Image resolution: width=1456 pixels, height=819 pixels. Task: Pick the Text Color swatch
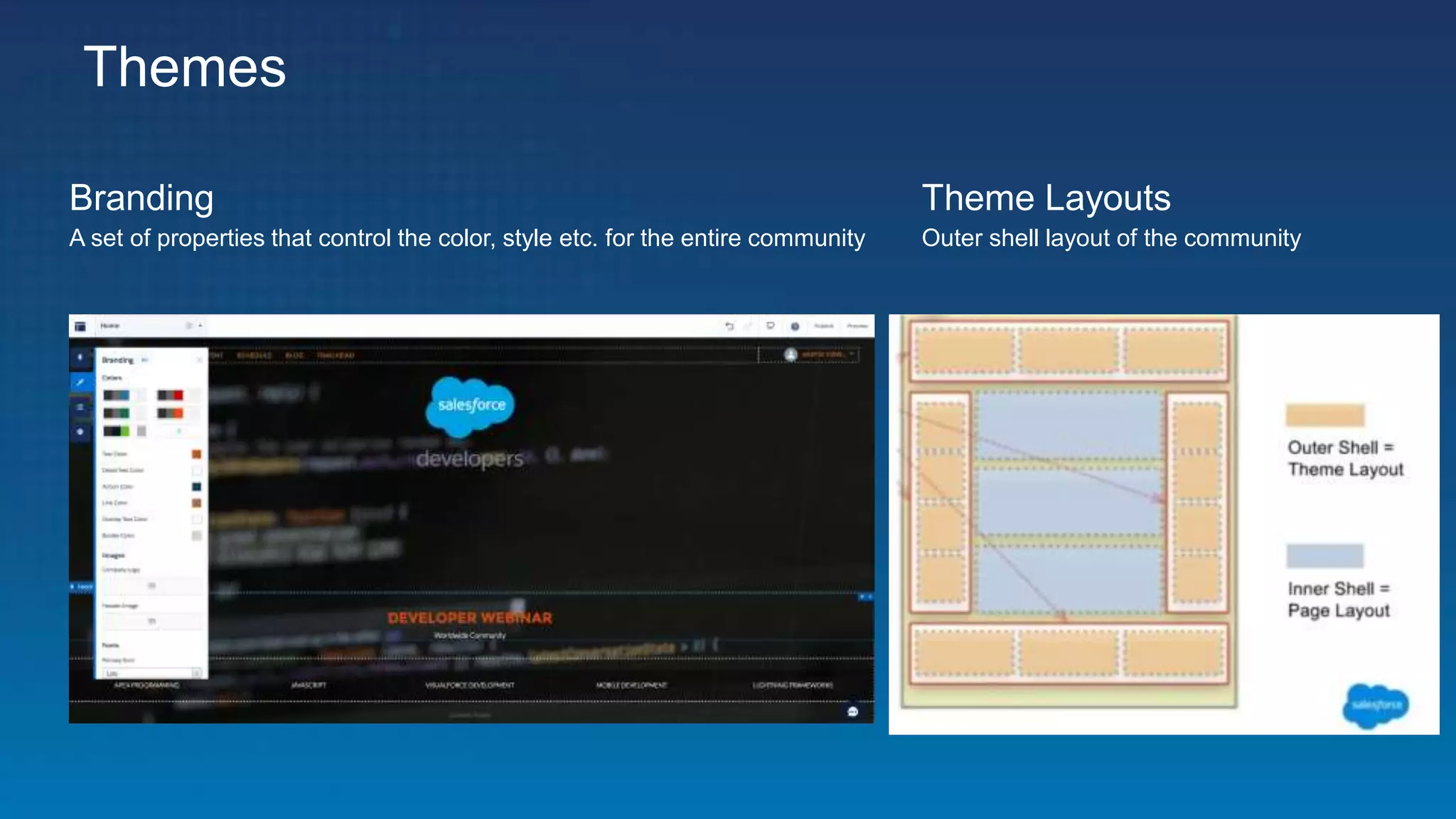[197, 454]
